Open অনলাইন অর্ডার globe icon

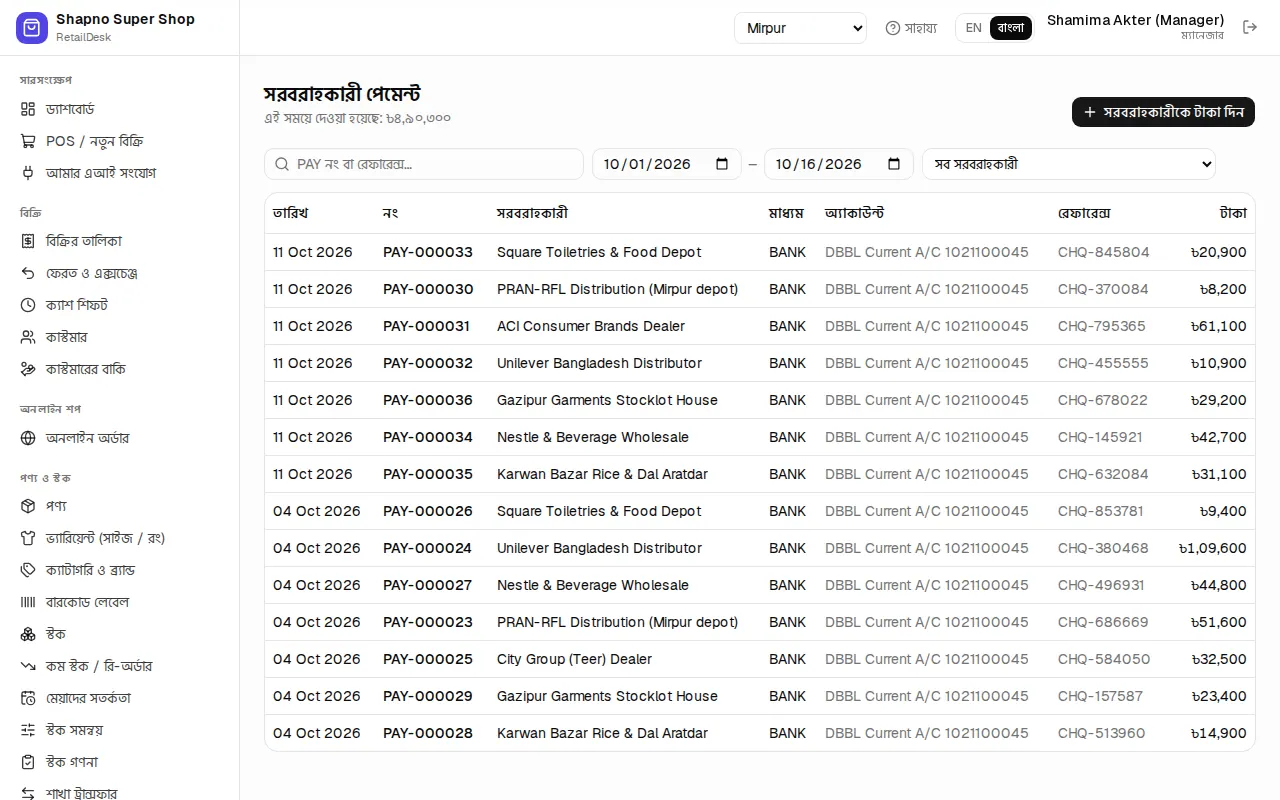(x=28, y=438)
